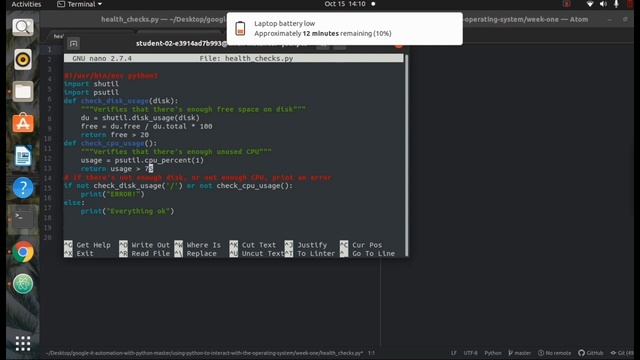The width and height of the screenshot is (640, 360).
Task: Click 'Exit' shortcut in nano footer
Action: pos(79,253)
